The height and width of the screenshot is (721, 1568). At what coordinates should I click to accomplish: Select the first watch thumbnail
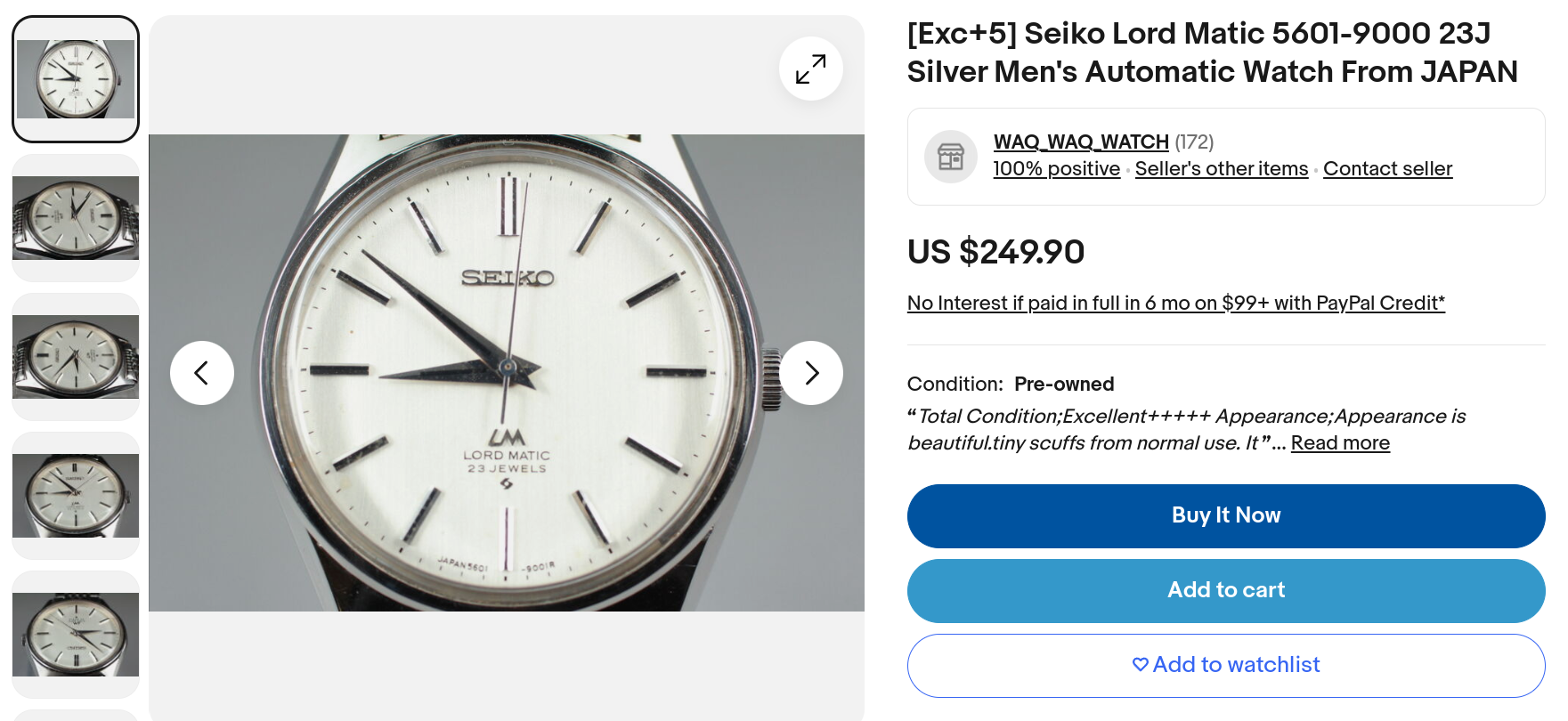click(76, 79)
